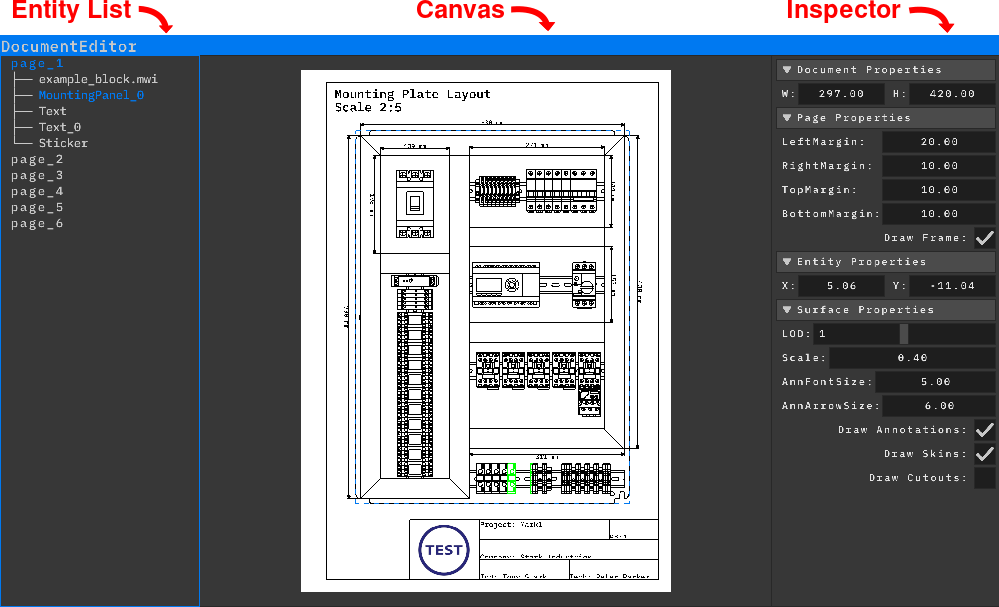The height and width of the screenshot is (607, 999).
Task: Edit the document height field
Action: click(952, 94)
